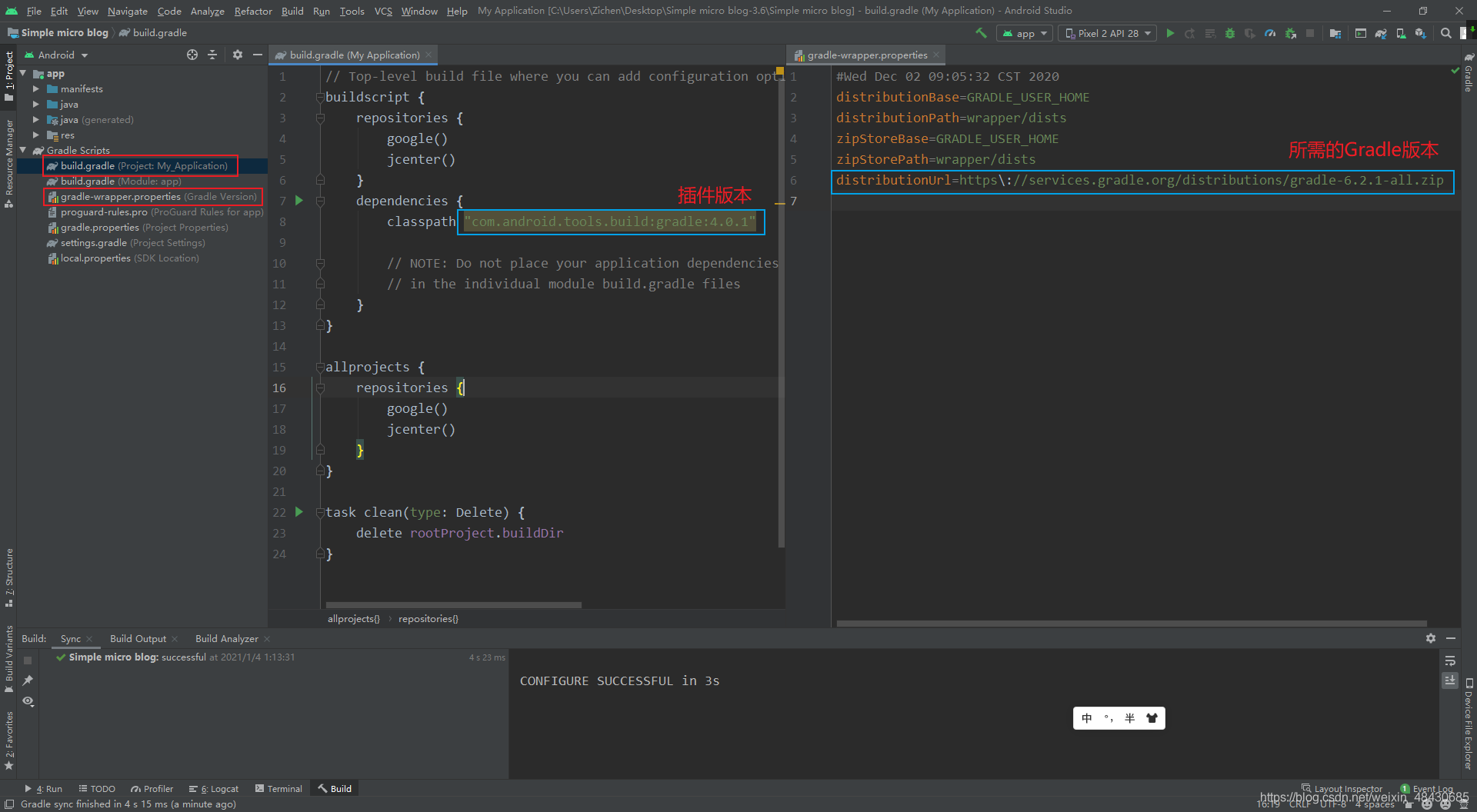This screenshot has width=1477, height=812.
Task: Fold the buildscript block on line 2
Action: point(320,97)
